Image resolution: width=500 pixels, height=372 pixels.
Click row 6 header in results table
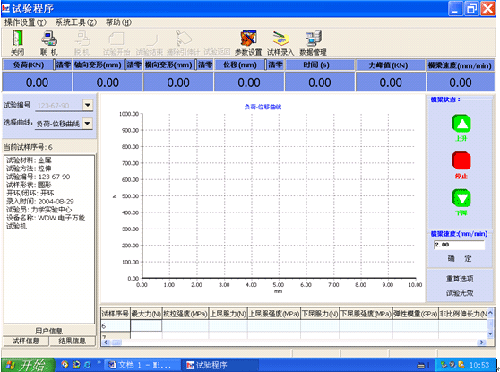pos(115,326)
